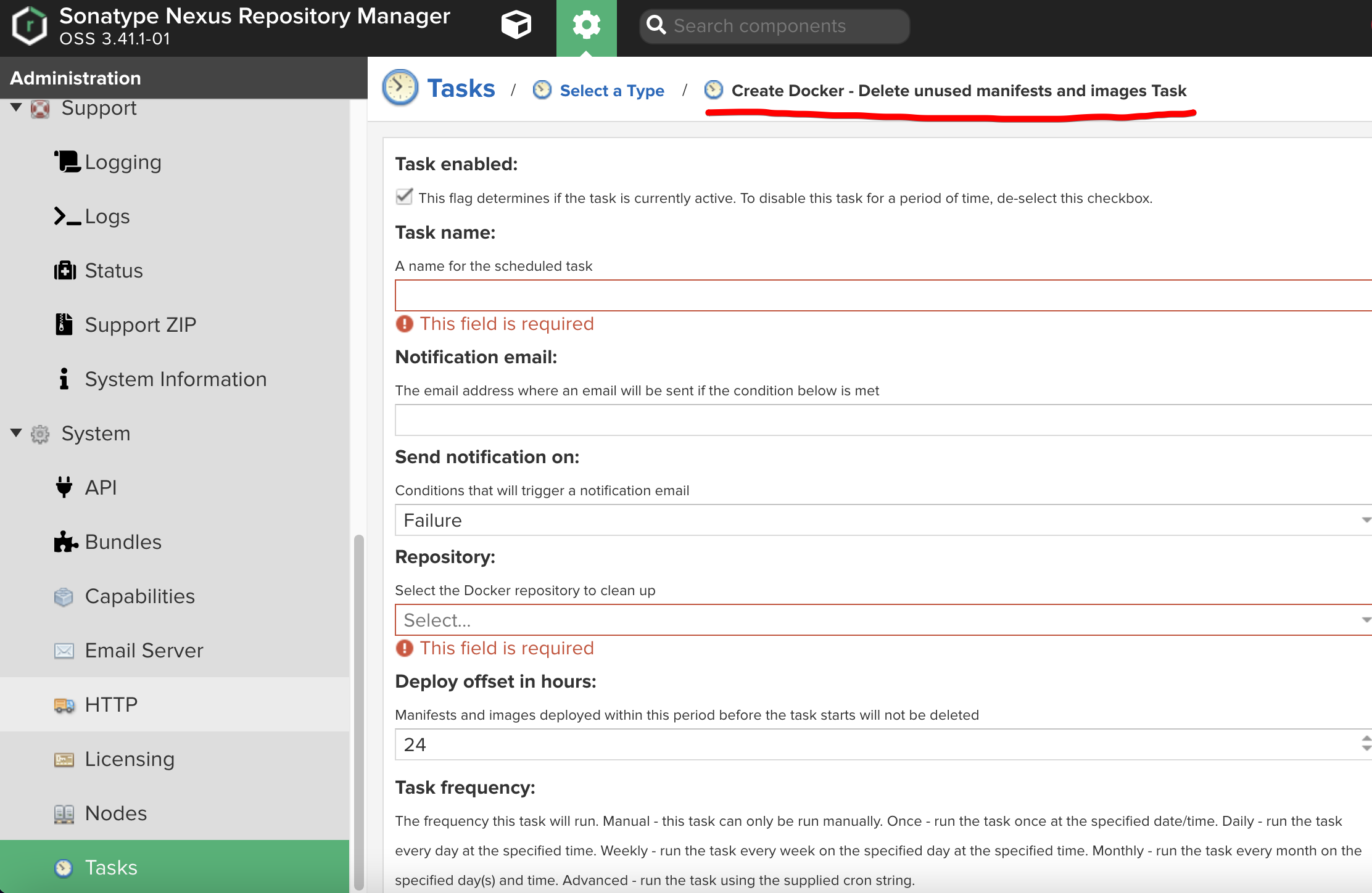Image resolution: width=1372 pixels, height=893 pixels.
Task: Increase Deploy offset hours with up arrow
Action: 1366,738
